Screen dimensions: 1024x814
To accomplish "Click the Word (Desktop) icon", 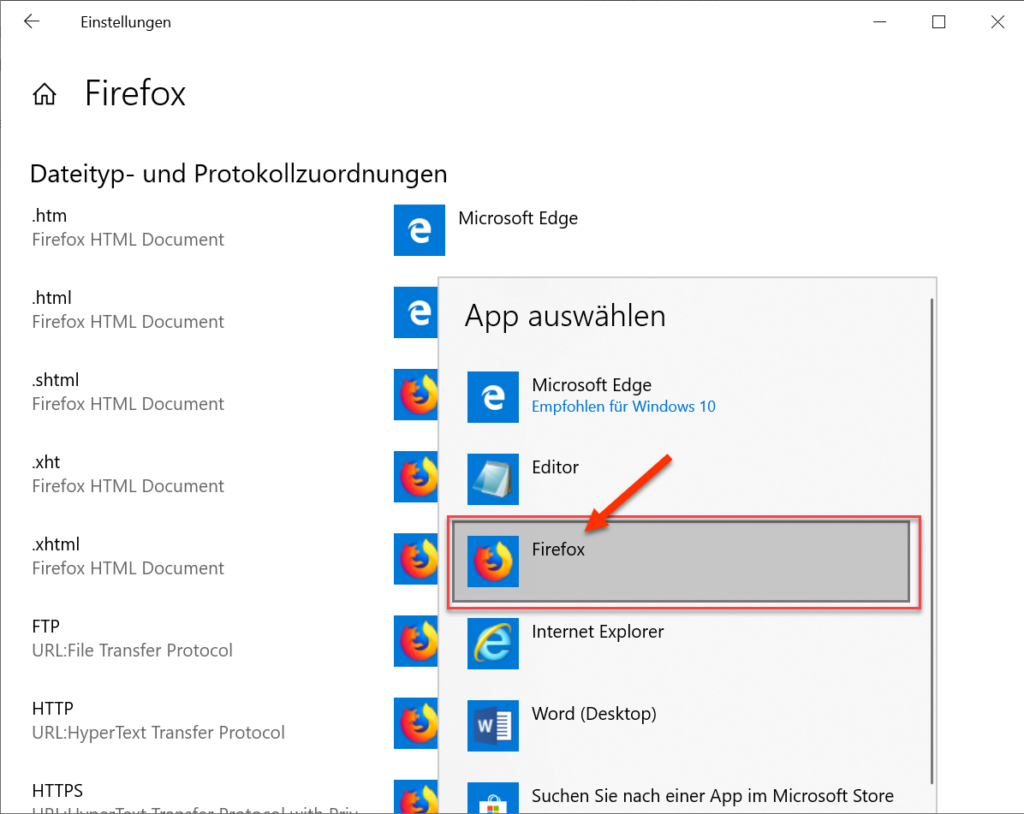I will coord(493,726).
